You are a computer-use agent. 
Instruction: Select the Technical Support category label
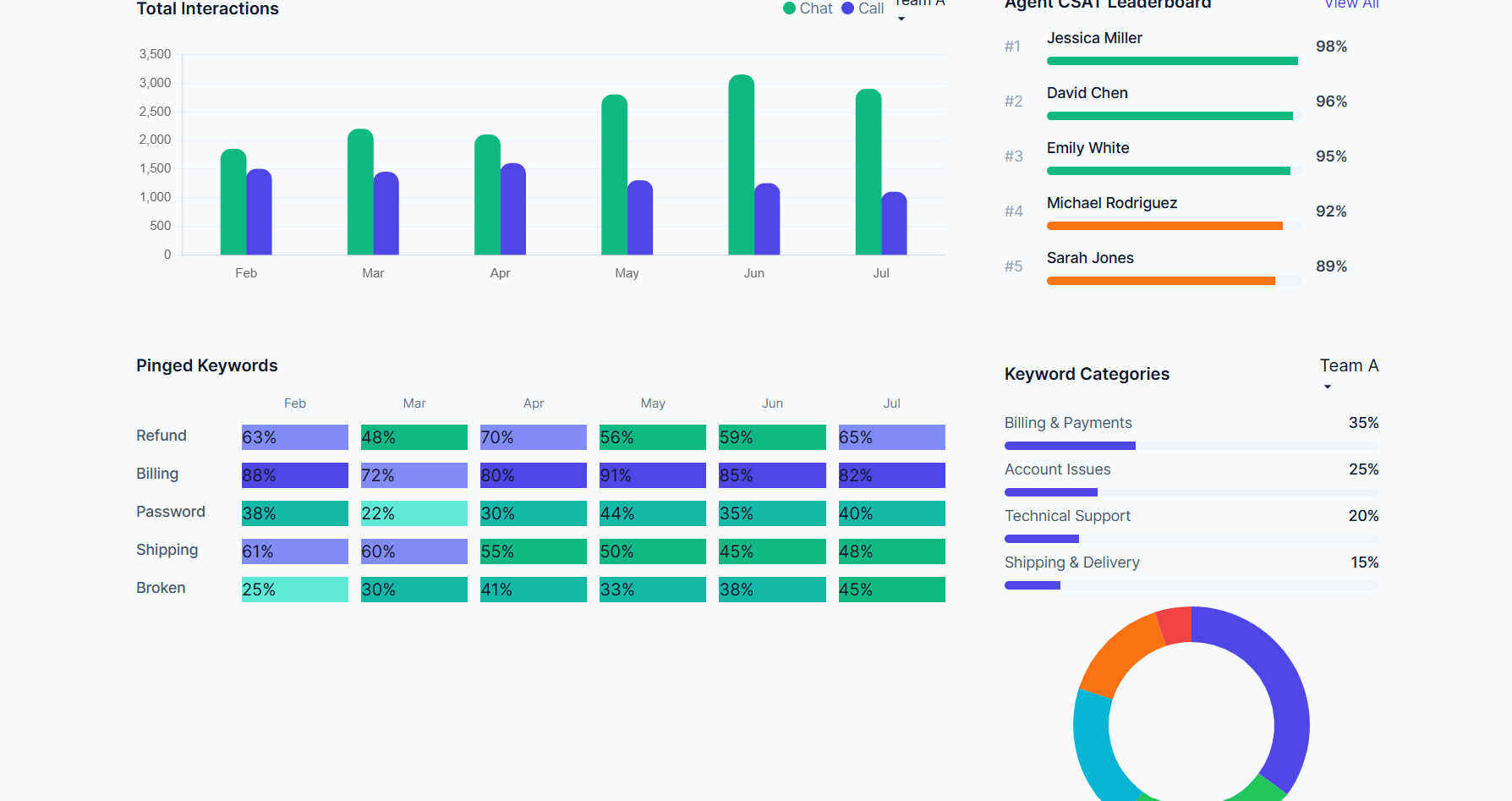[1067, 516]
